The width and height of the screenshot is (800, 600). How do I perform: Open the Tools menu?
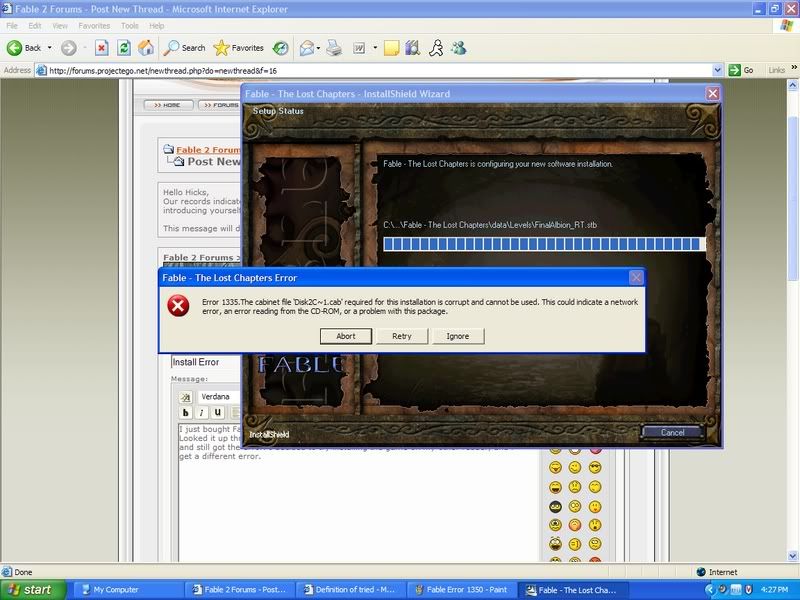coord(130,26)
